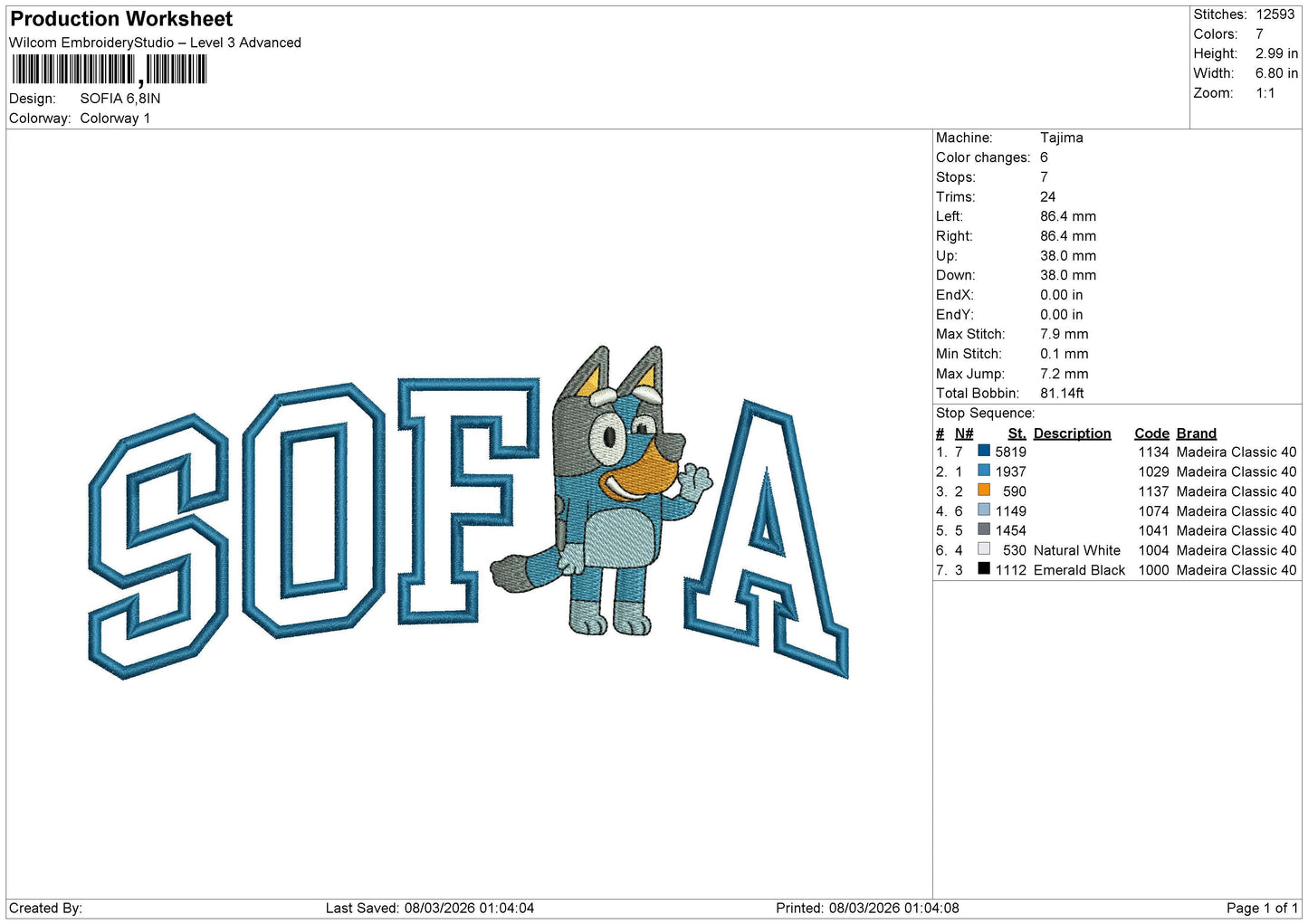Screen dimensions: 1308x924
Task: Click the Page 1 of 1 indicator
Action: point(1262,908)
